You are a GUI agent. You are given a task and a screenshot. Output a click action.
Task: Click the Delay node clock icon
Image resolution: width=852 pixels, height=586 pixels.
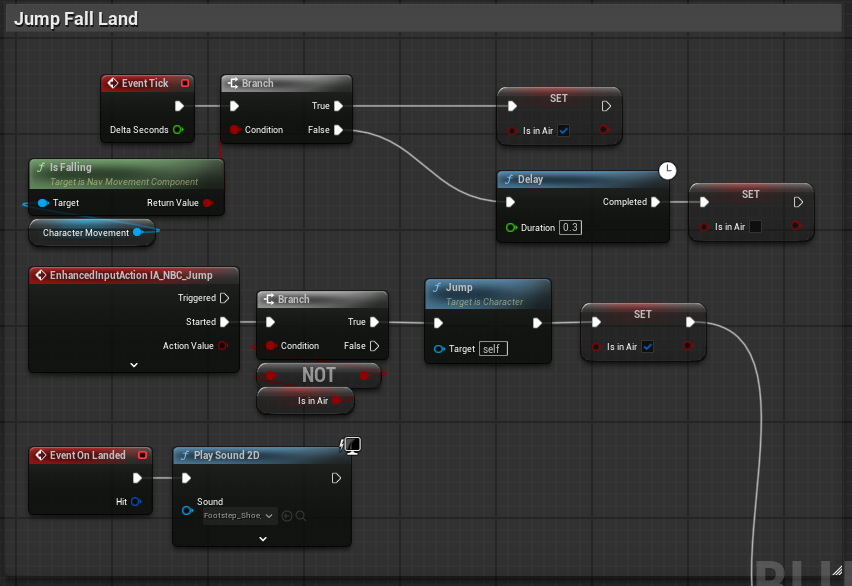pos(667,171)
